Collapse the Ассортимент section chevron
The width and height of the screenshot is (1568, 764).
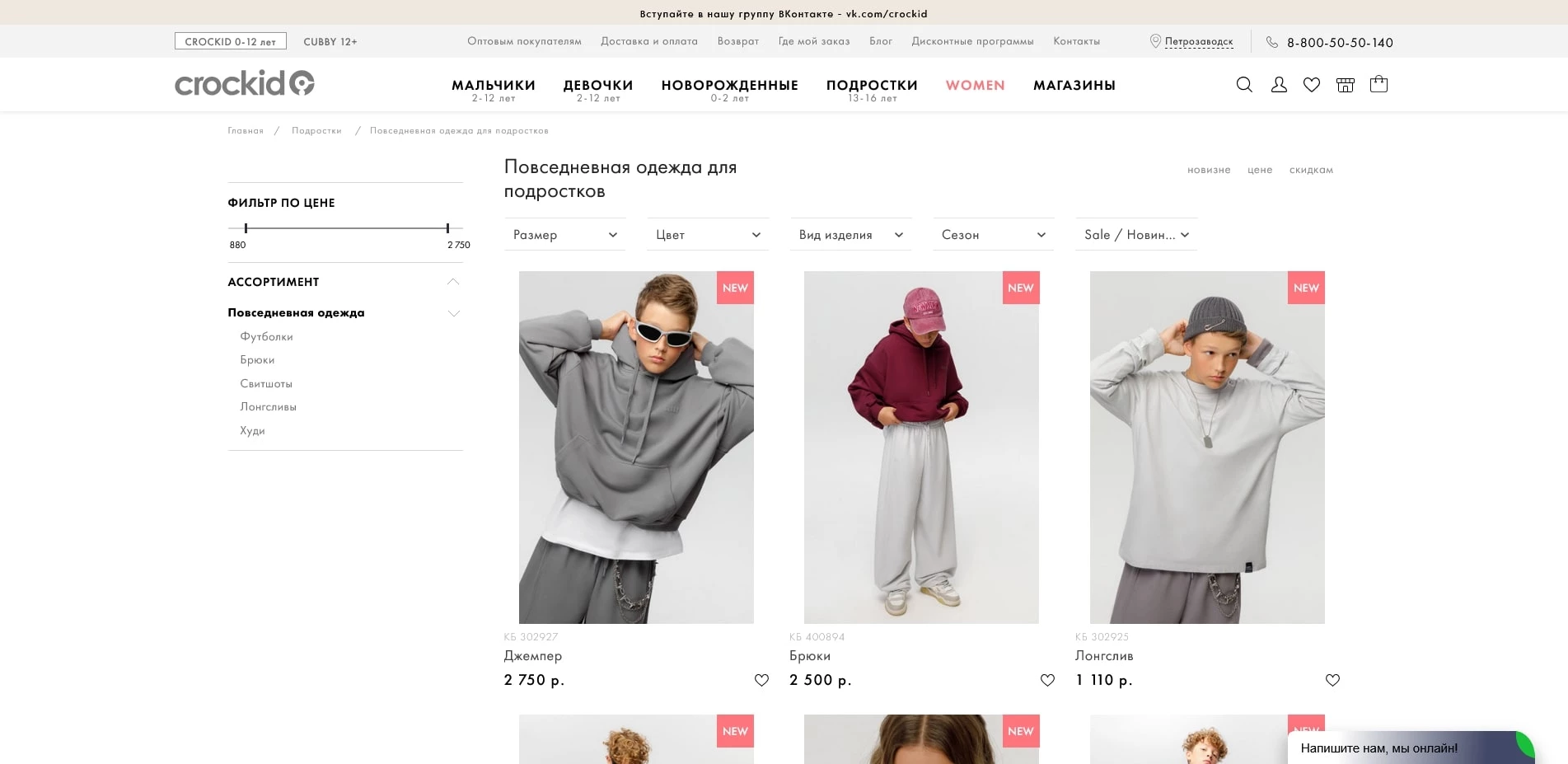[x=453, y=282]
